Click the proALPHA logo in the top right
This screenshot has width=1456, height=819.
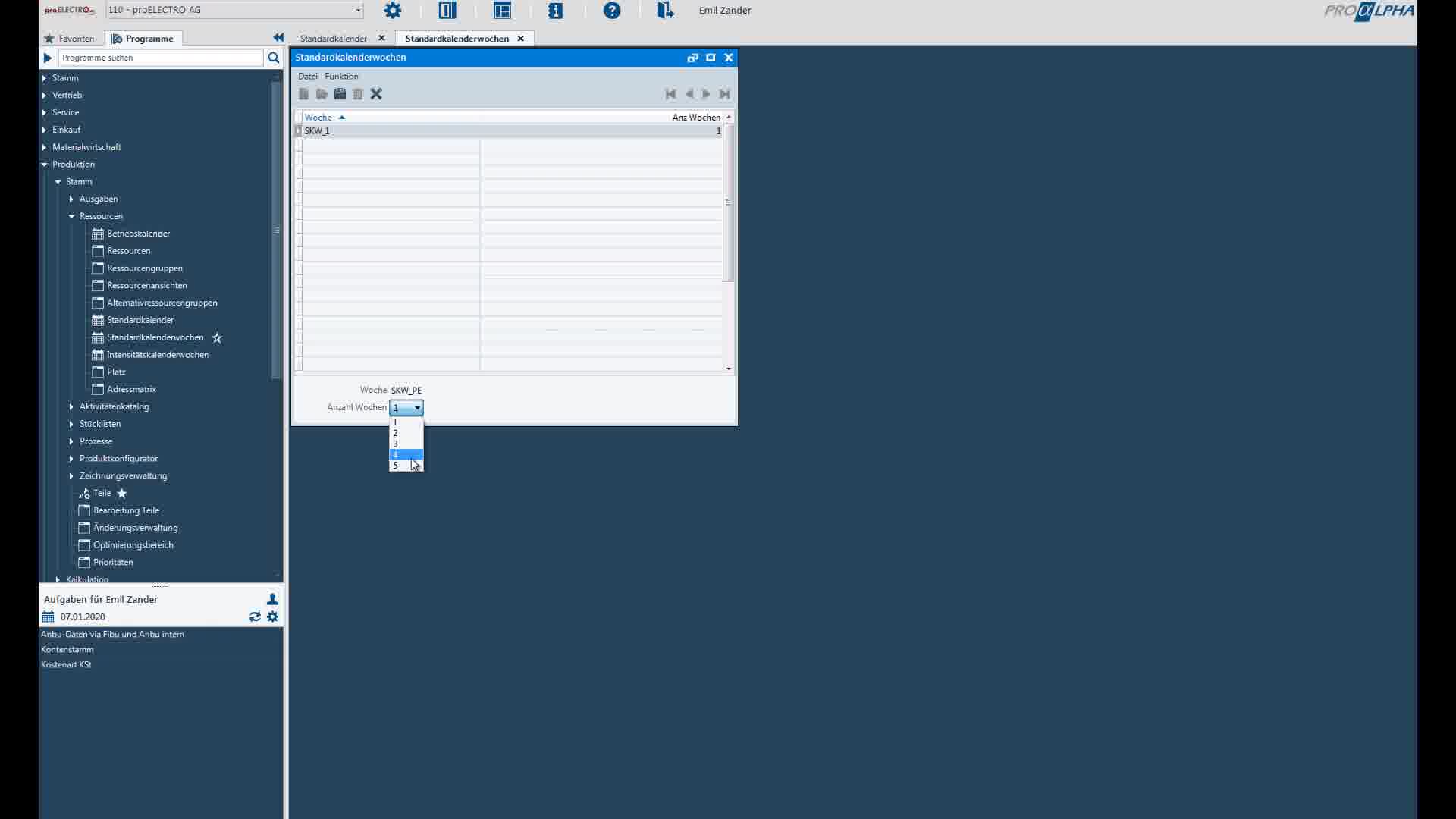click(1369, 11)
